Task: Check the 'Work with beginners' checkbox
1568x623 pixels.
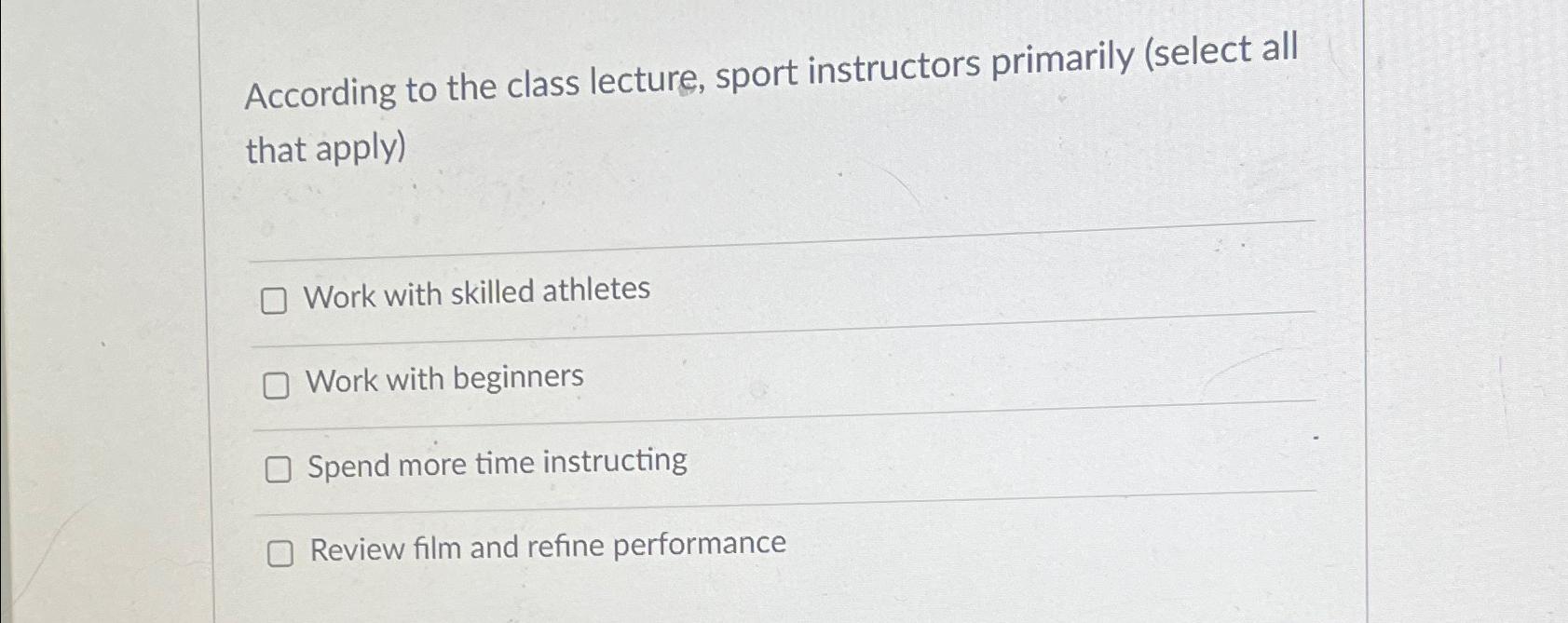Action: 277,385
